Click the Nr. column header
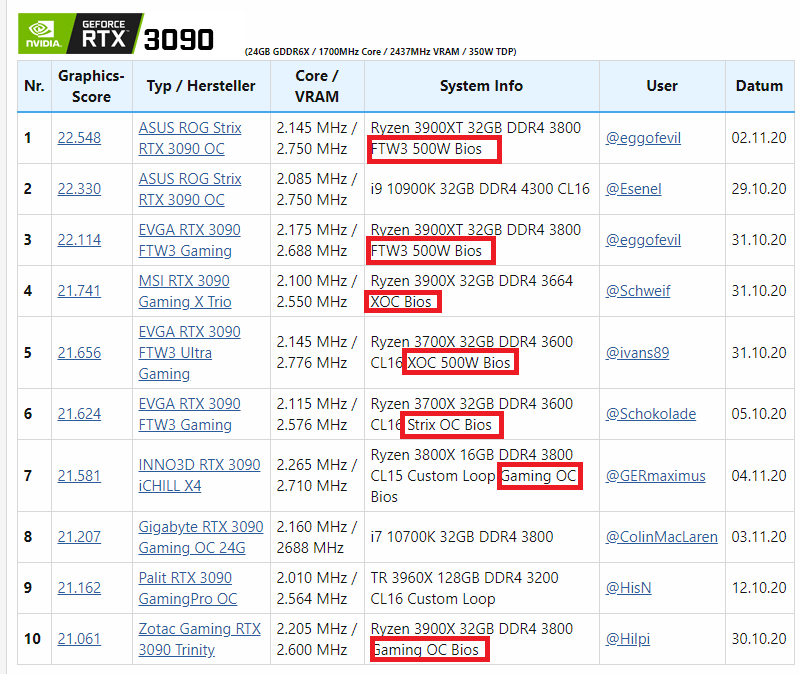Viewport: 800px width, 674px height. (x=34, y=86)
